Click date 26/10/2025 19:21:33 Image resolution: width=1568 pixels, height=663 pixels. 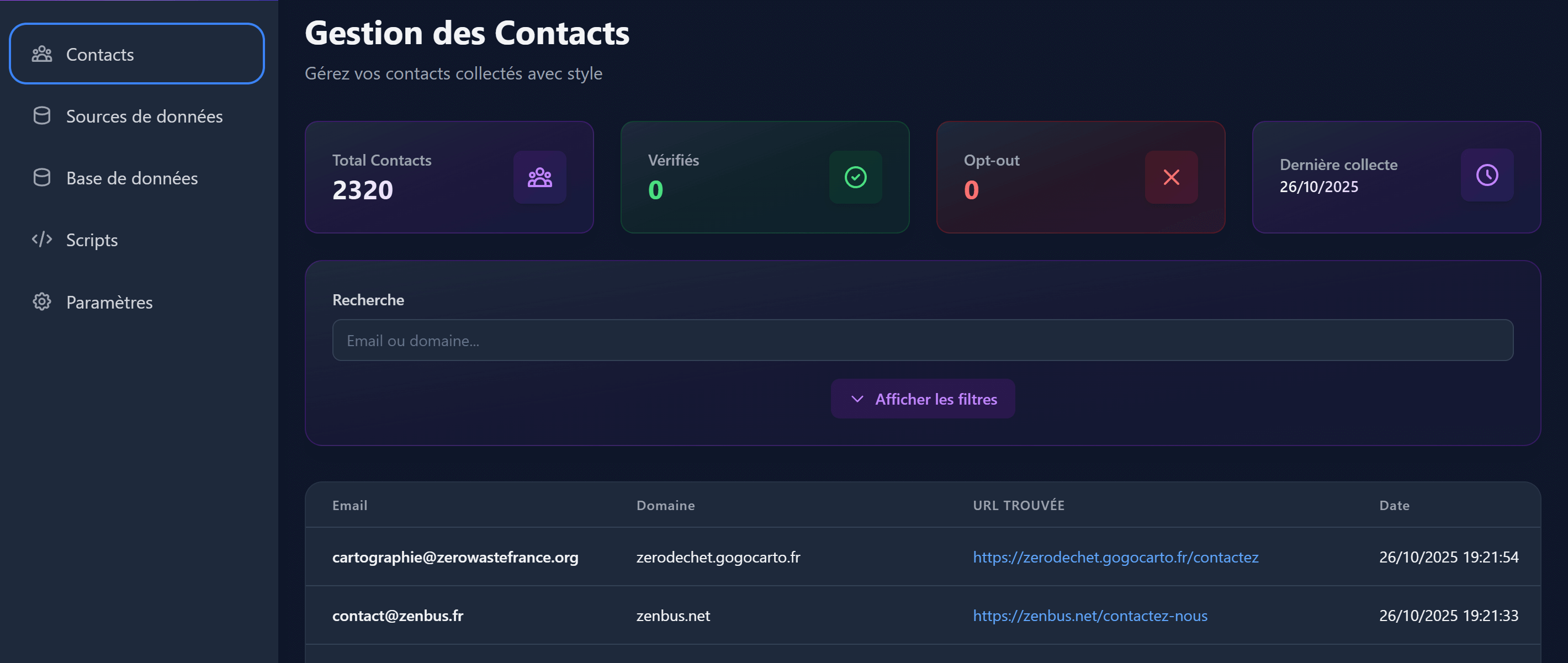(1448, 615)
